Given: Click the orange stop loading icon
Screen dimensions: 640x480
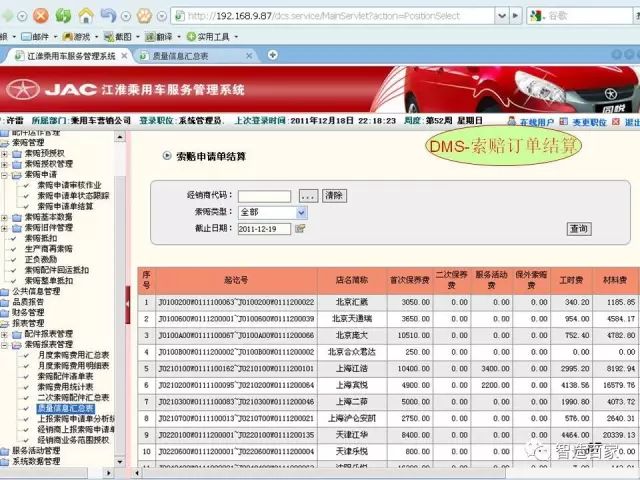Looking at the screenshot, I should click(40, 16).
